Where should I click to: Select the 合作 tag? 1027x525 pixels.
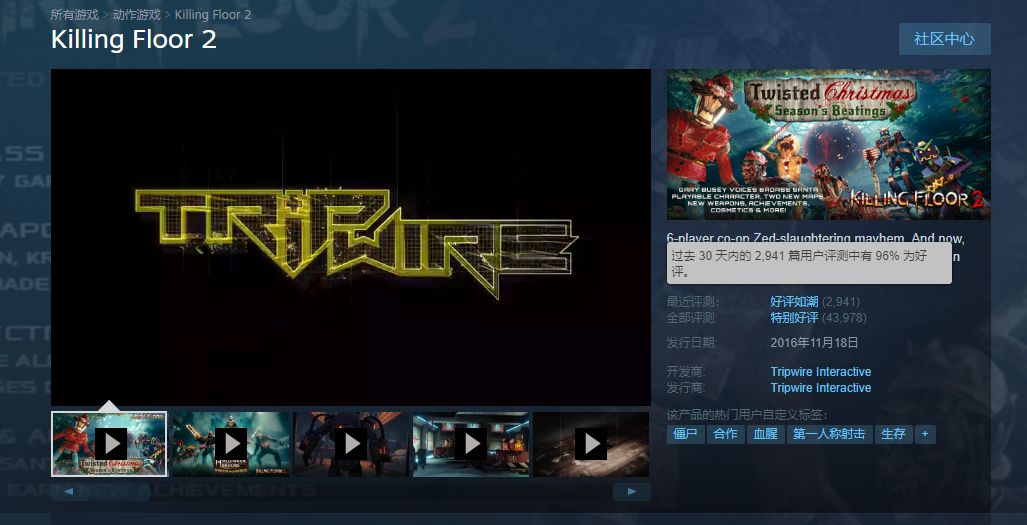click(x=726, y=434)
